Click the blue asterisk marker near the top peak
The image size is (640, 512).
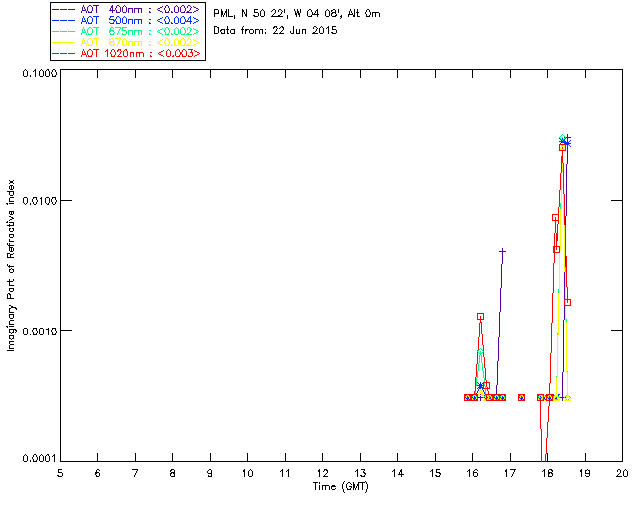point(566,142)
